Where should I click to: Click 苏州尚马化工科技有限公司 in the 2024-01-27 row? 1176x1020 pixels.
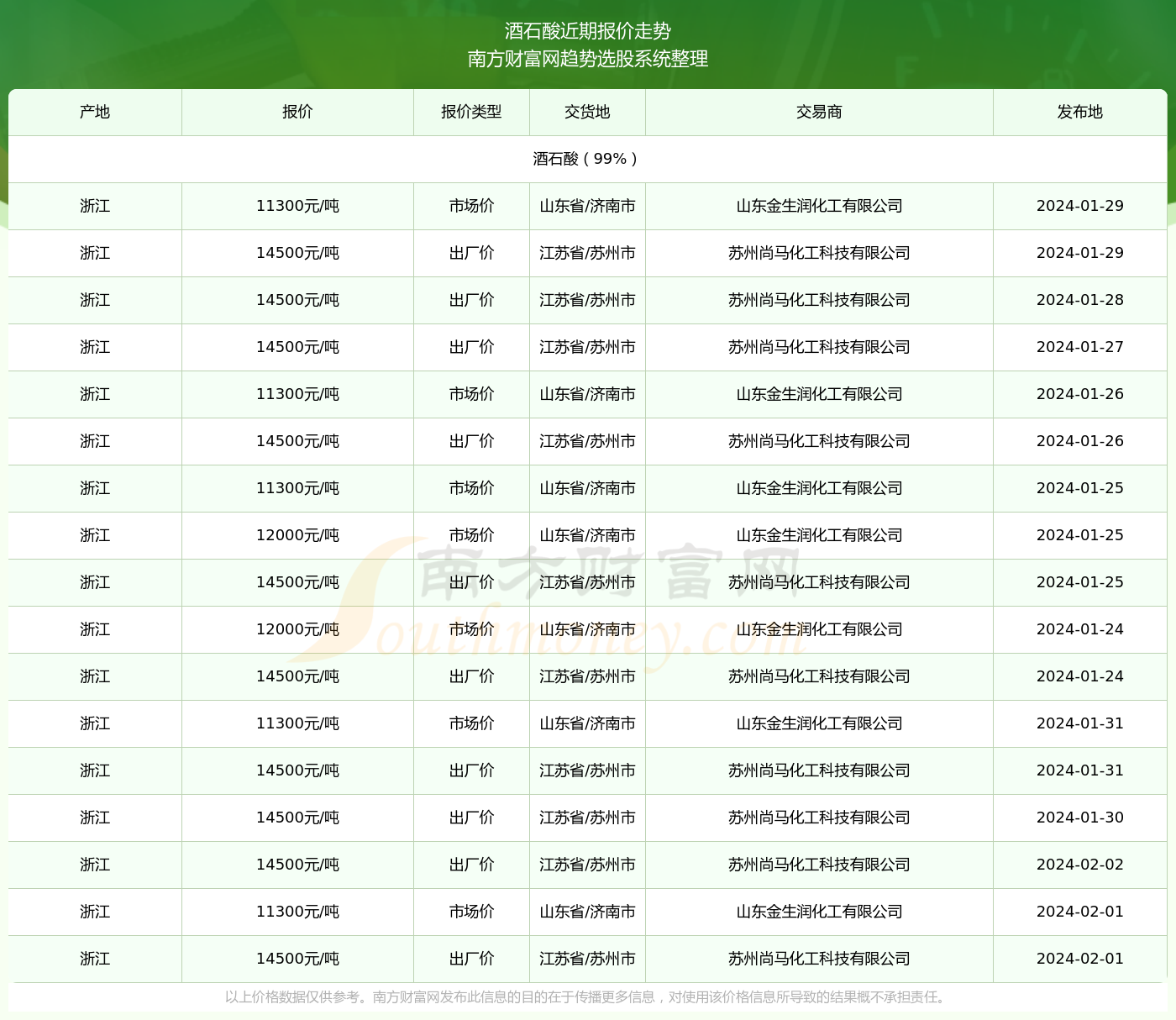pos(819,347)
